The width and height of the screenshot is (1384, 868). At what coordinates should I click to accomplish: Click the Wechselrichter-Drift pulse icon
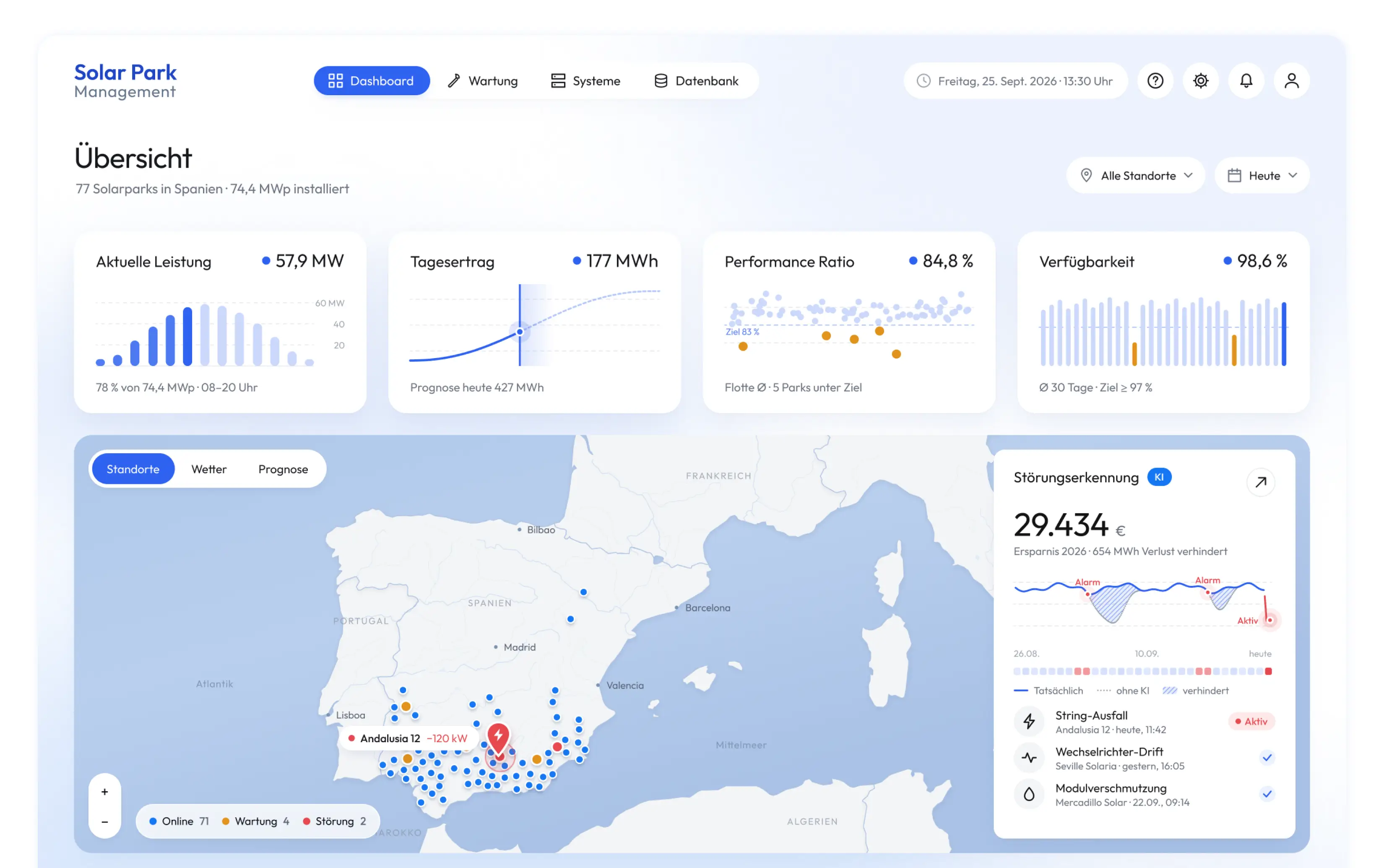coord(1029,758)
